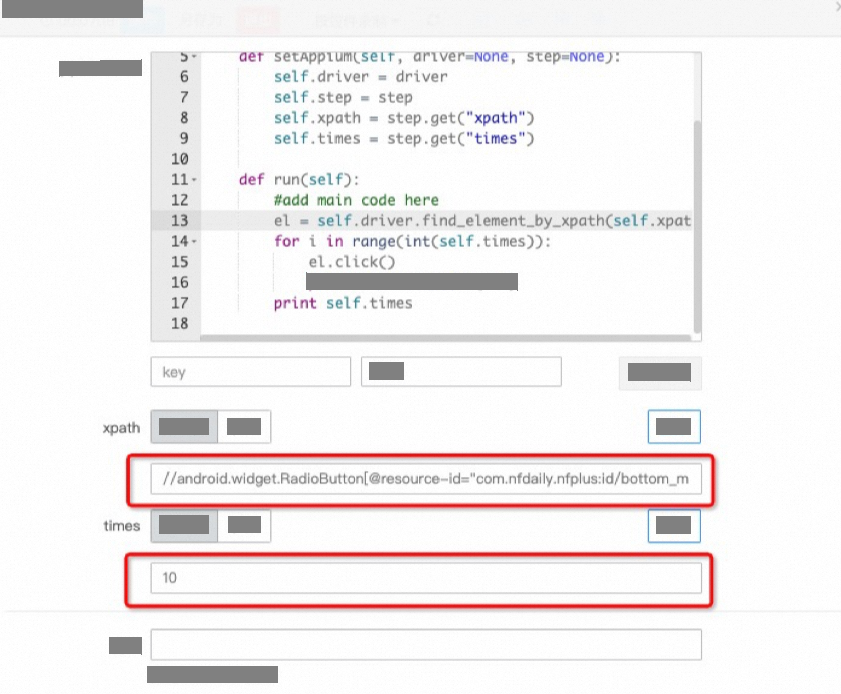The height and width of the screenshot is (694, 841).
Task: Click the key input field
Action: [250, 372]
